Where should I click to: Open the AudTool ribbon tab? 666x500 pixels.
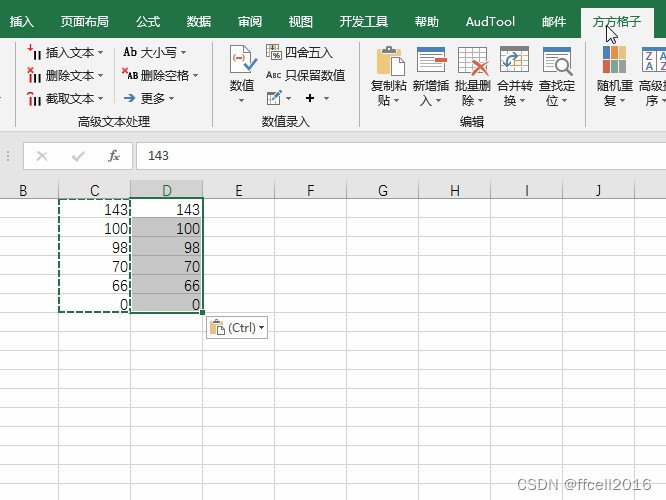click(x=490, y=21)
